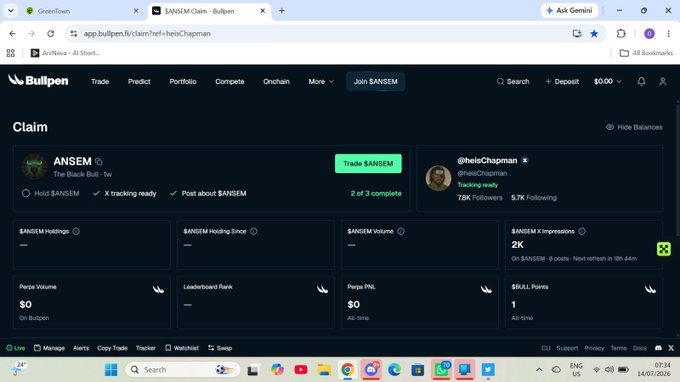The image size is (680, 382).
Task: Open Chrome profile avatar
Action: [649, 33]
